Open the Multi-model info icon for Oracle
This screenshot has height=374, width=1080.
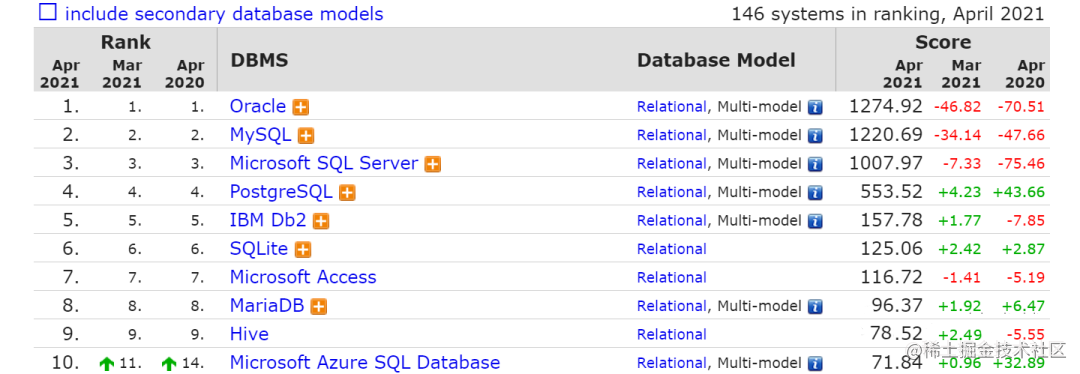click(x=816, y=107)
